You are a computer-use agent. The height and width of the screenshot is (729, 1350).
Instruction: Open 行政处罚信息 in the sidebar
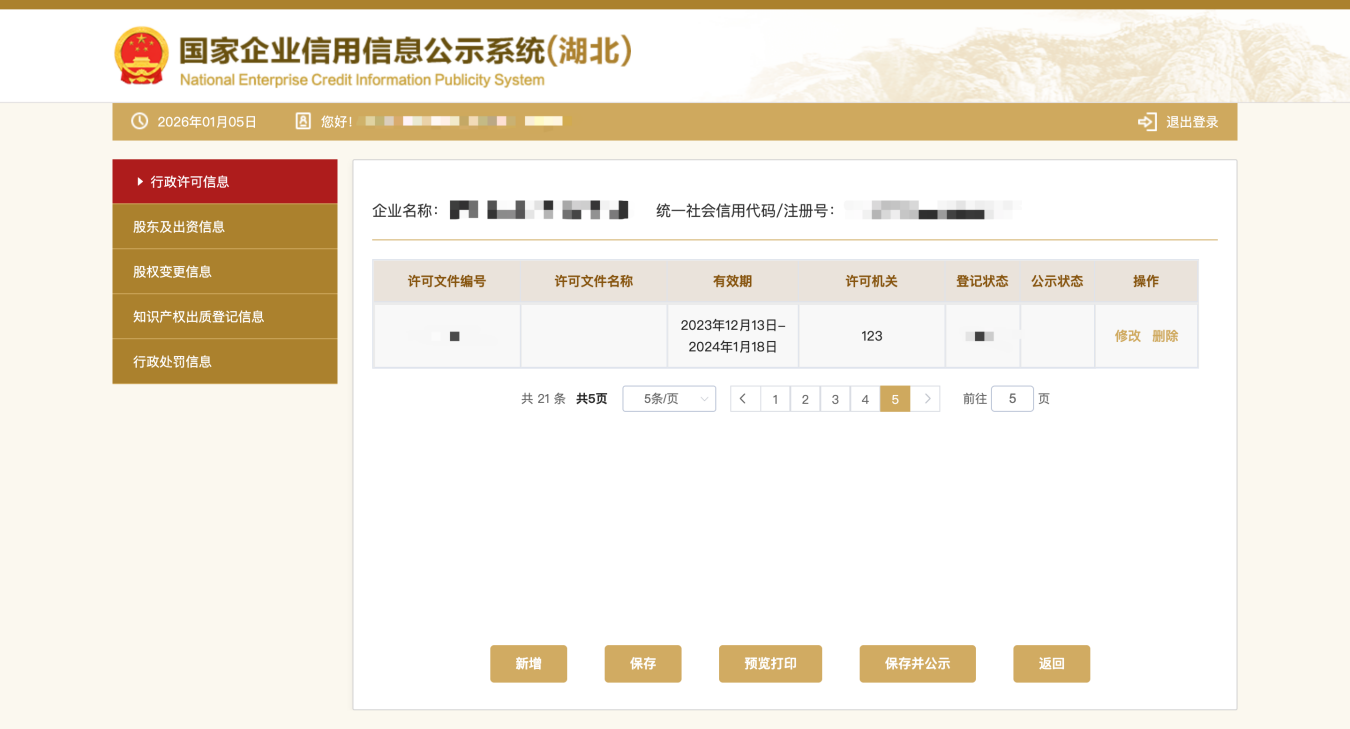225,362
